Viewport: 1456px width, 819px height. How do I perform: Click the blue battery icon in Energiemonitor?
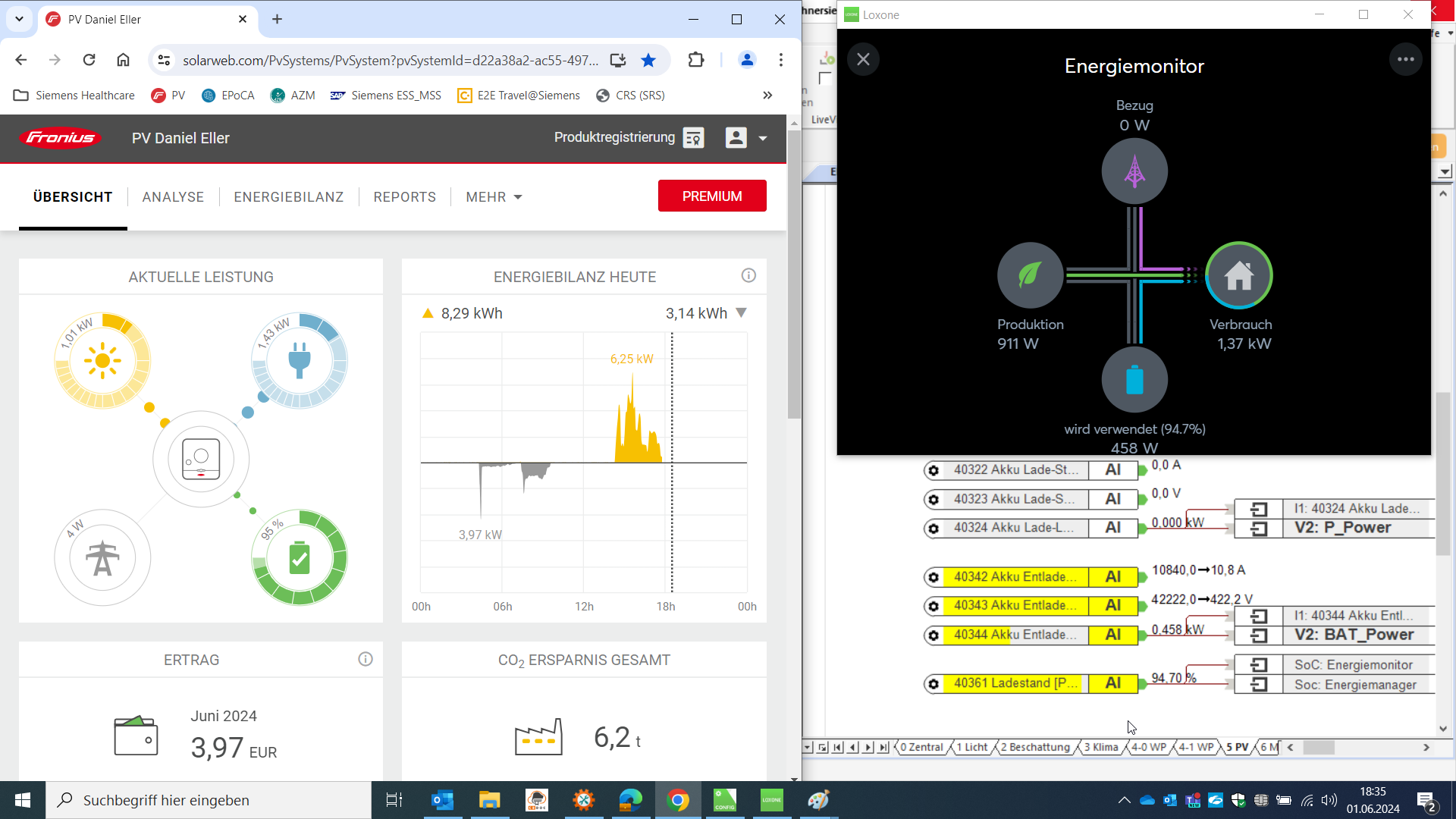pos(1134,379)
